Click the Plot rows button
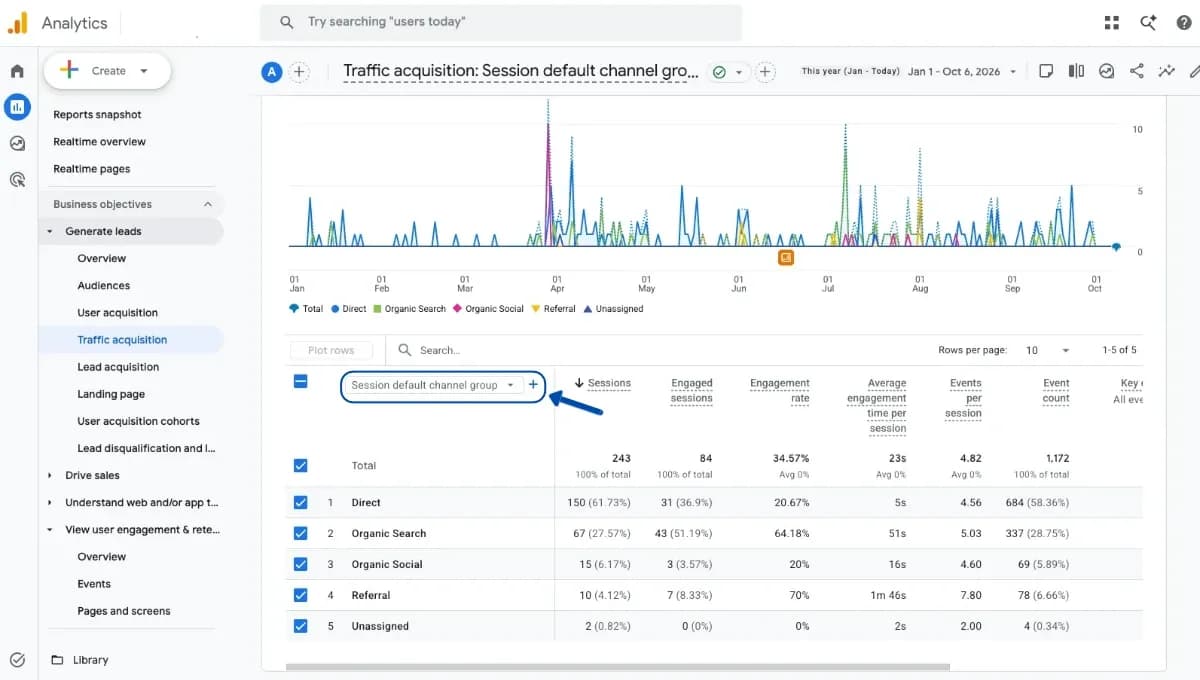The image size is (1200, 680). click(x=331, y=350)
